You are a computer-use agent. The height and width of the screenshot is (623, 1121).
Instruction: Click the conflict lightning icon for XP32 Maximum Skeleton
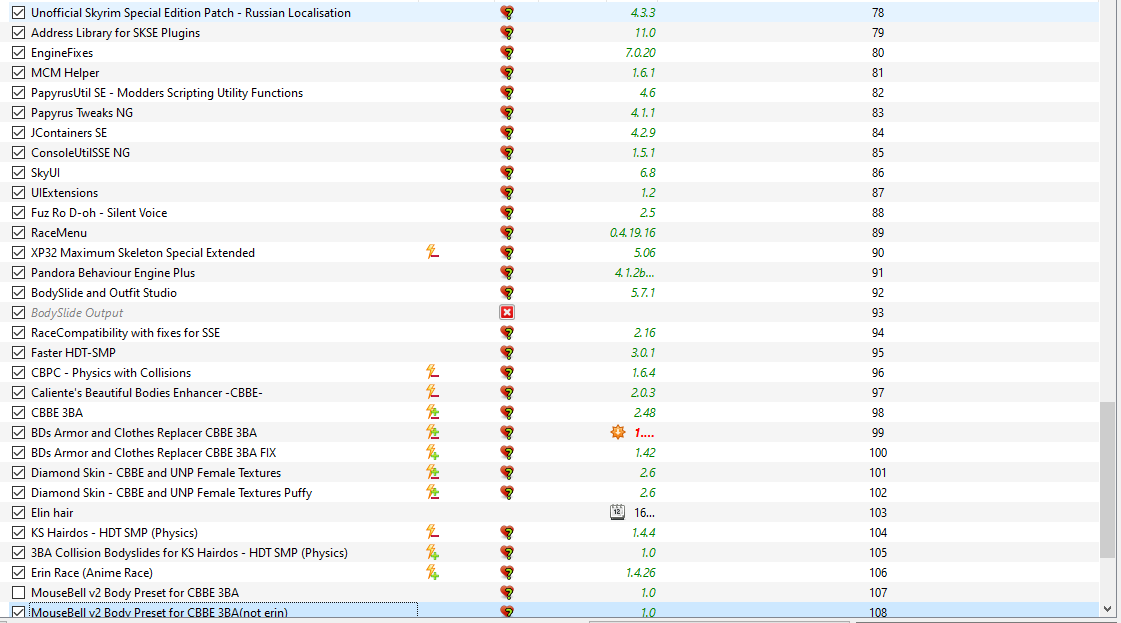click(433, 252)
